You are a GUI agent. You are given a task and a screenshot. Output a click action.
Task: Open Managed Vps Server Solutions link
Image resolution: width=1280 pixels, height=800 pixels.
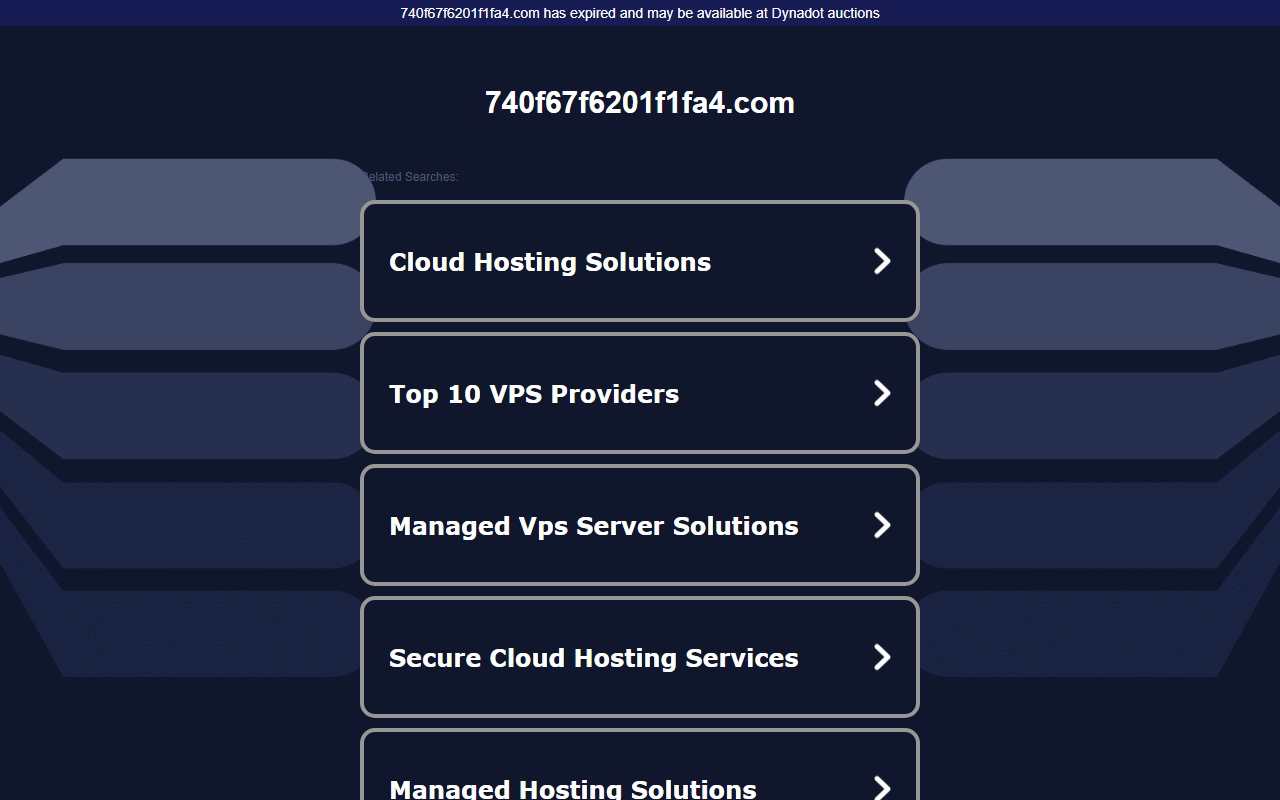(640, 525)
